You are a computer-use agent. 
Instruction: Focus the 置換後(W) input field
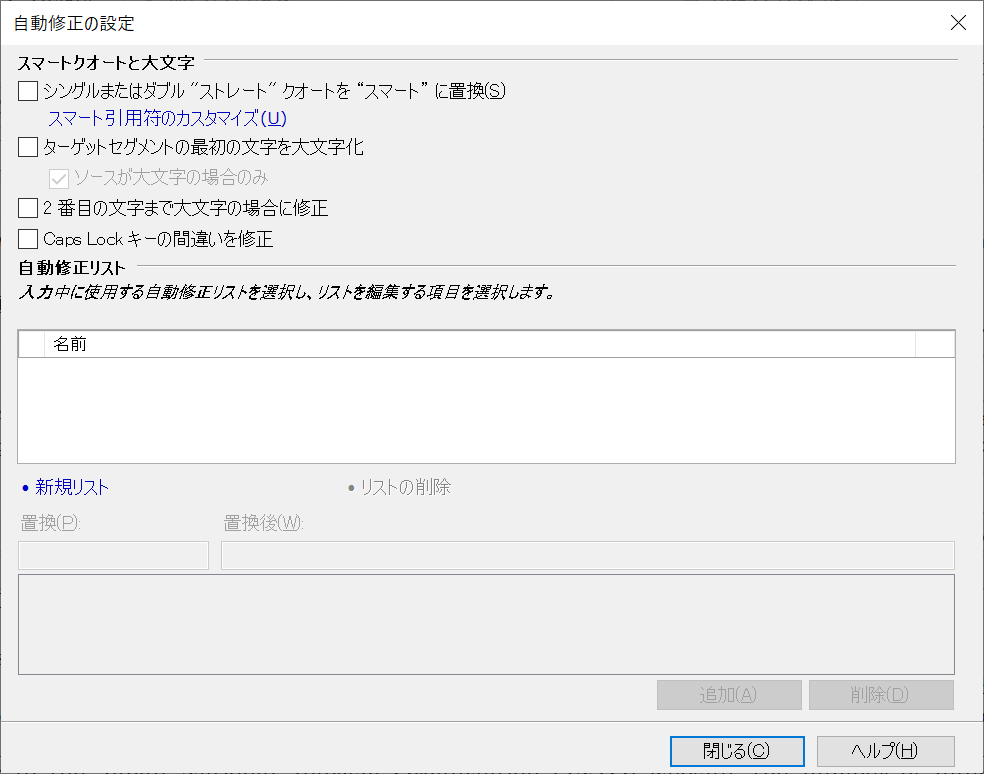coord(587,556)
